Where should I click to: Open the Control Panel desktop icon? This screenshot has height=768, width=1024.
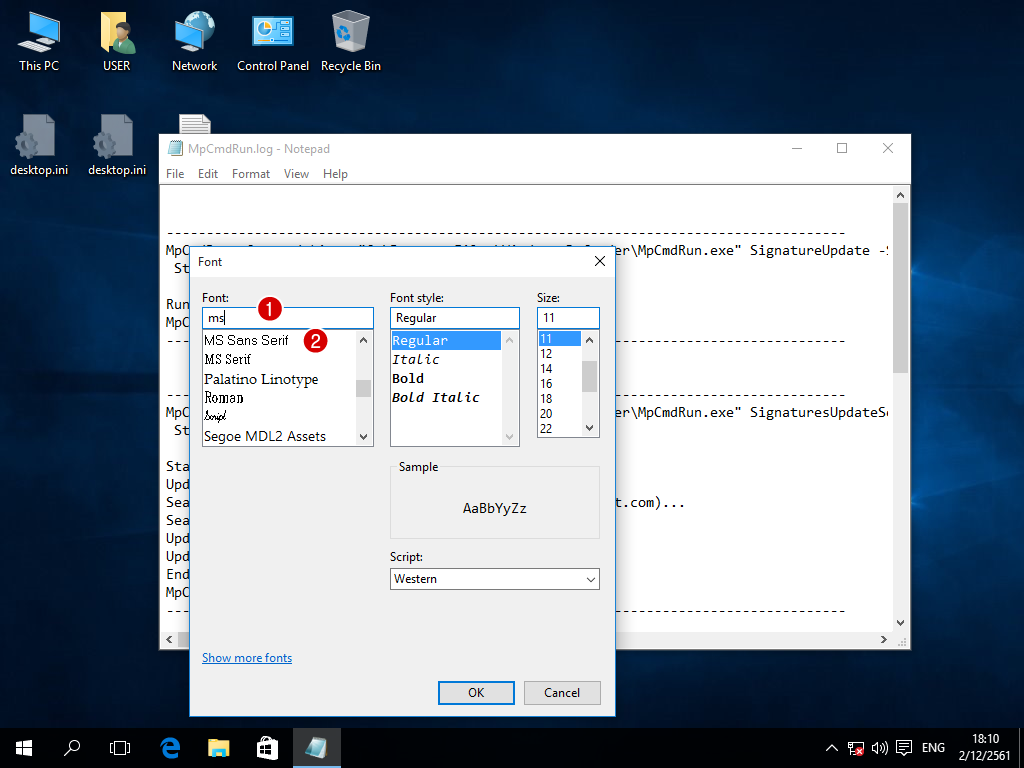coord(272,42)
